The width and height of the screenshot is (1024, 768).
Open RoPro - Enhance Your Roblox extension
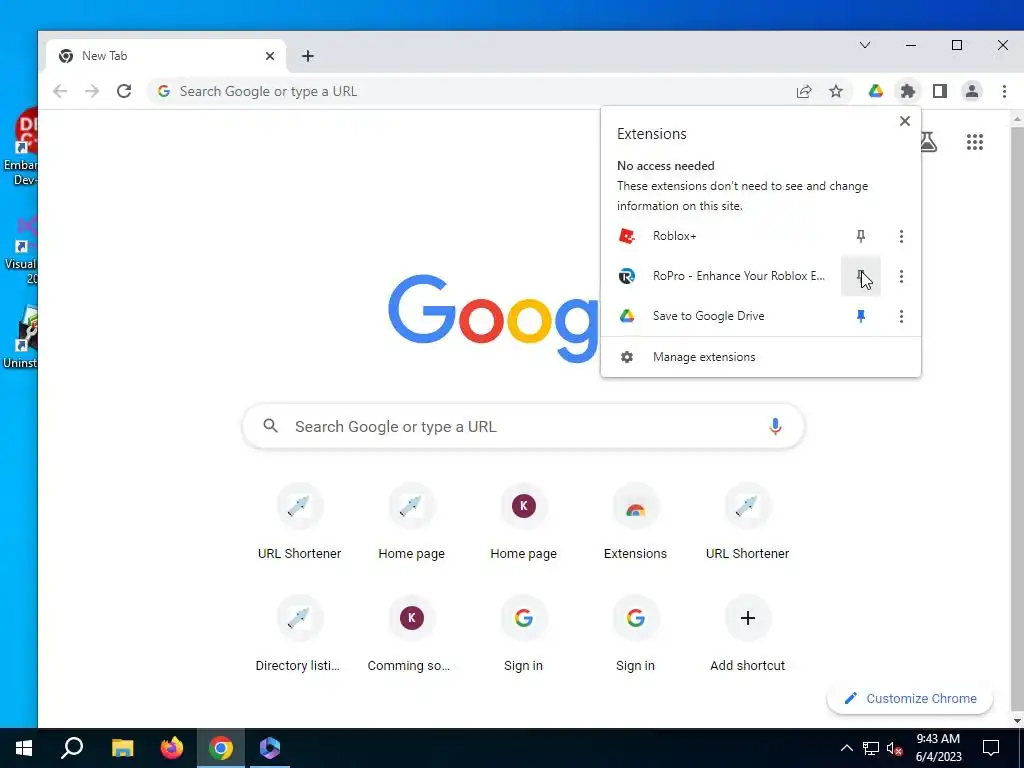tap(722, 276)
